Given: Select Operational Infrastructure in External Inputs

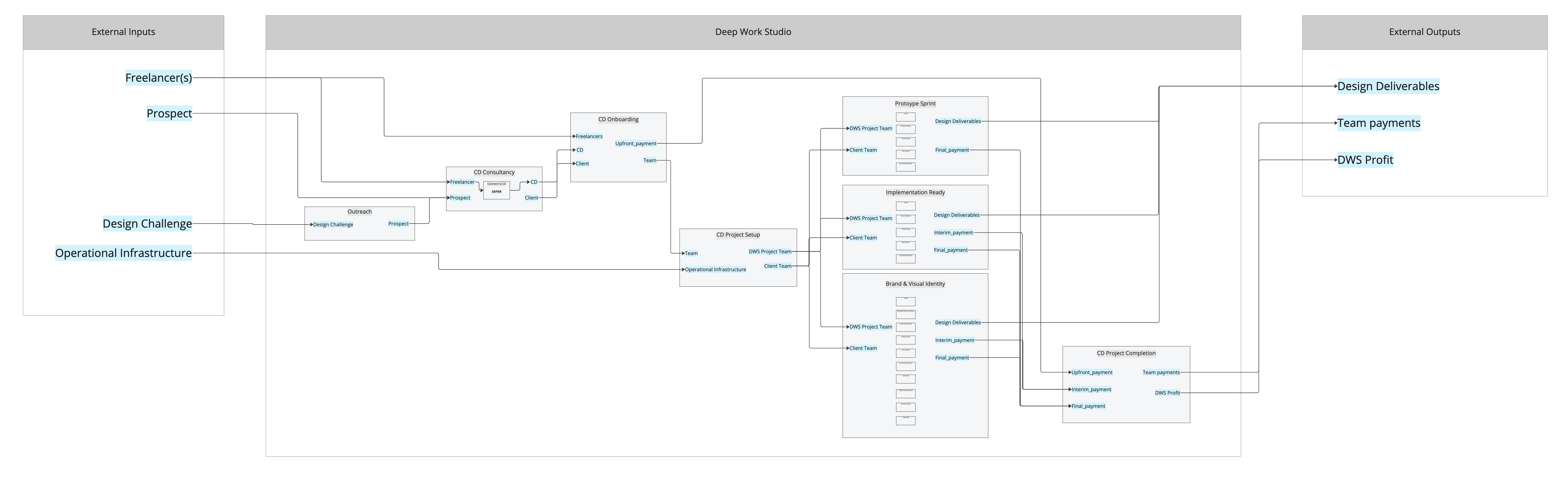Looking at the screenshot, I should click(x=124, y=253).
